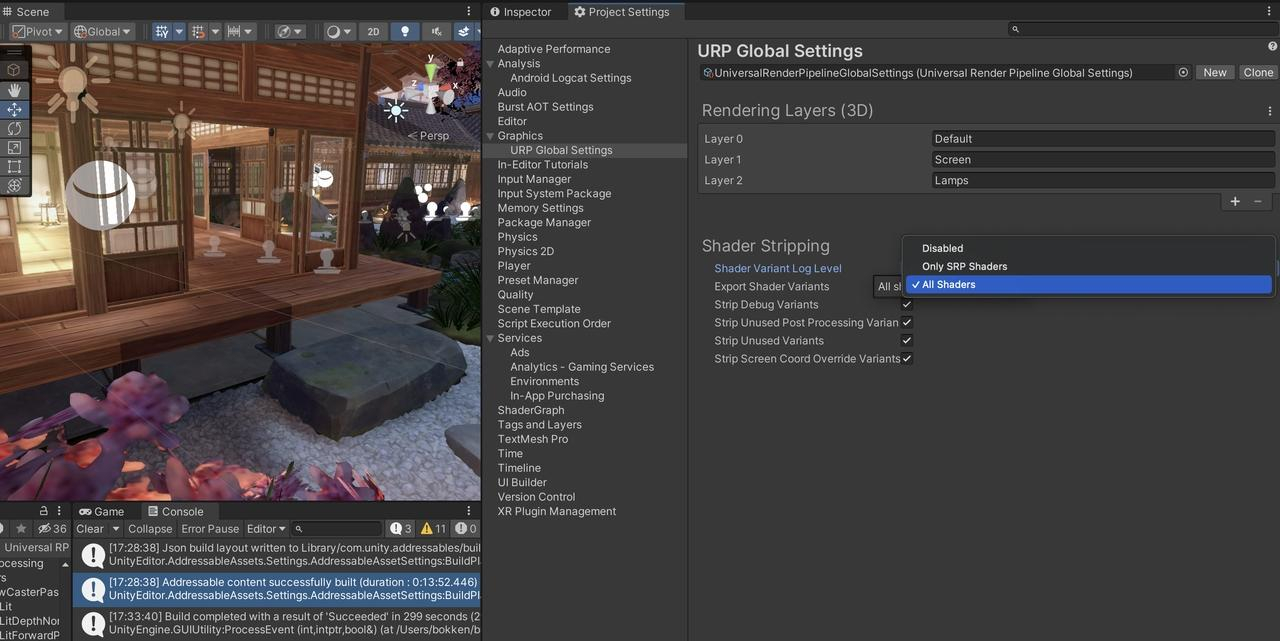Open grid visibility dropdown arrow
Viewport: 1280px width, 641px height.
tap(178, 32)
